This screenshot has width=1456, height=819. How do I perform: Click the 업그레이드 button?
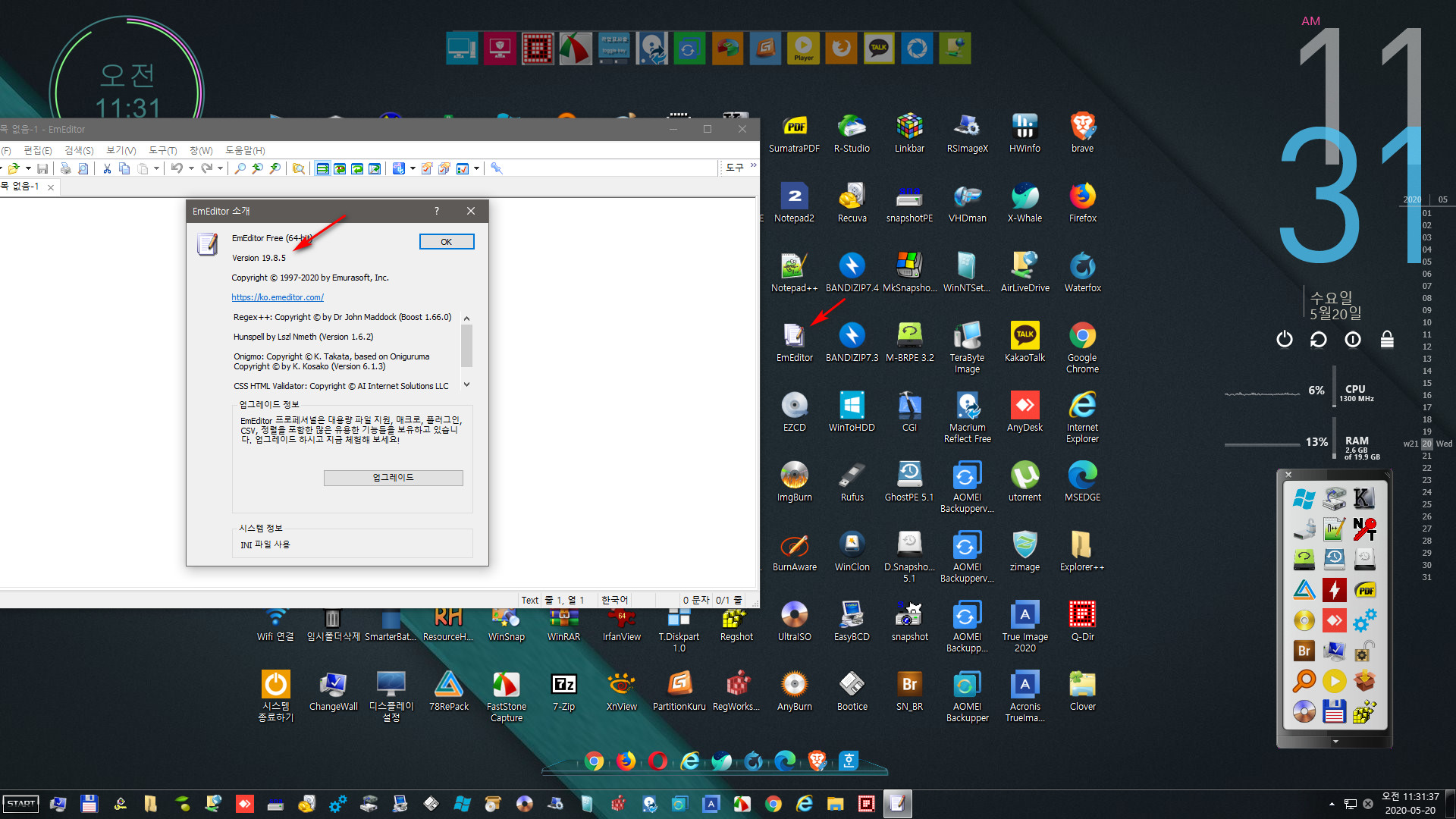pos(393,477)
